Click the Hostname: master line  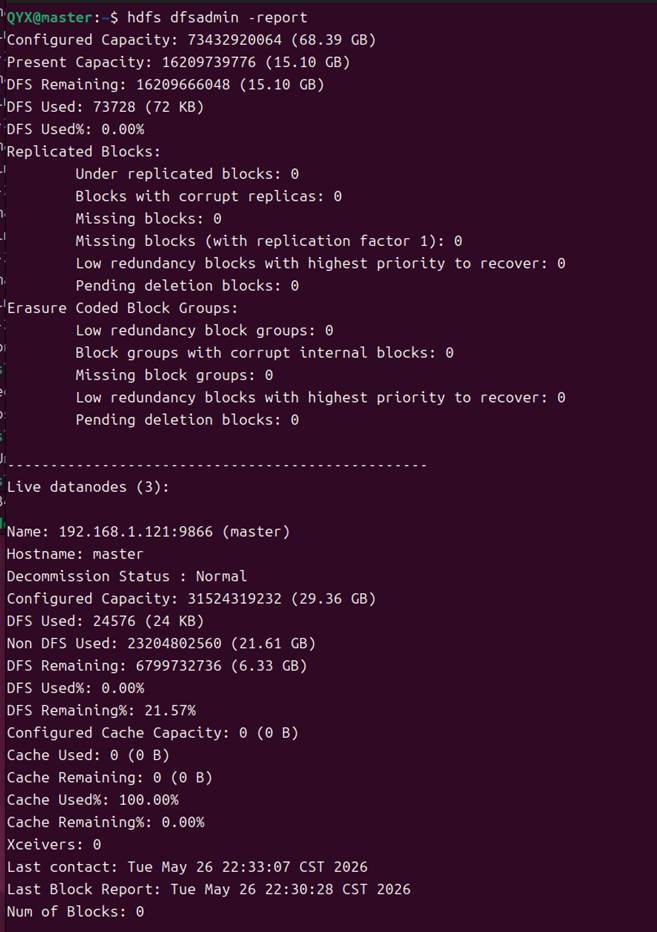pos(75,554)
